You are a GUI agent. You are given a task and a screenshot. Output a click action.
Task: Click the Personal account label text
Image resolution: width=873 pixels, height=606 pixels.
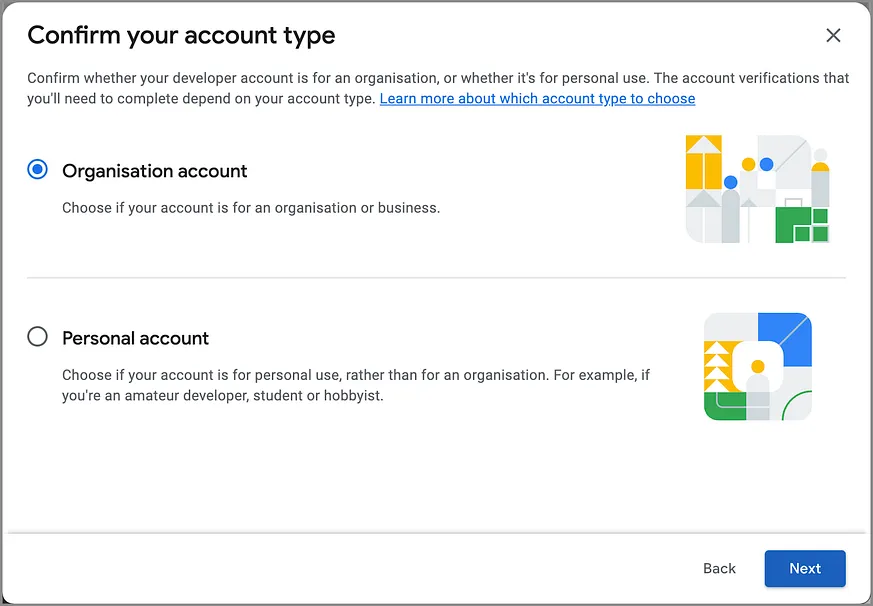(135, 338)
